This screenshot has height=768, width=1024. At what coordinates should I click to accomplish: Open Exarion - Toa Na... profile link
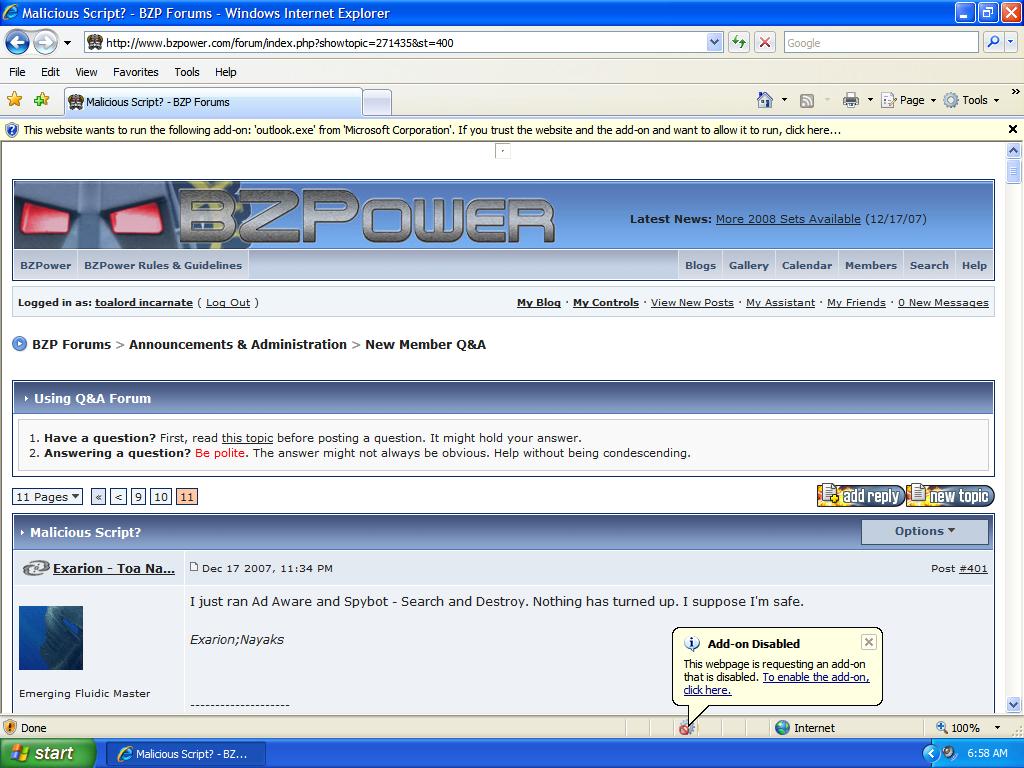pyautogui.click(x=114, y=568)
